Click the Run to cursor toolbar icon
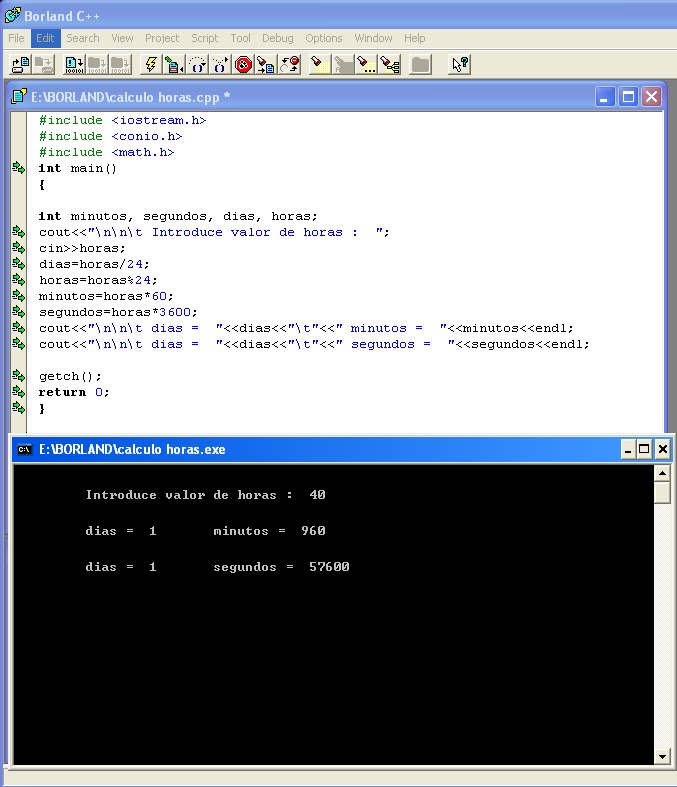Screen dimensions: 677x787 (x=174, y=65)
